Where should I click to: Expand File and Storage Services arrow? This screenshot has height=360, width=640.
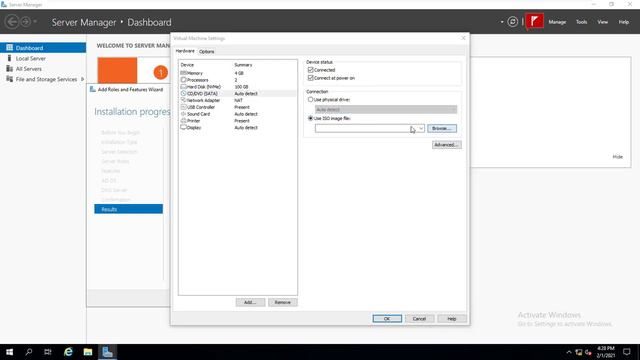coord(82,79)
